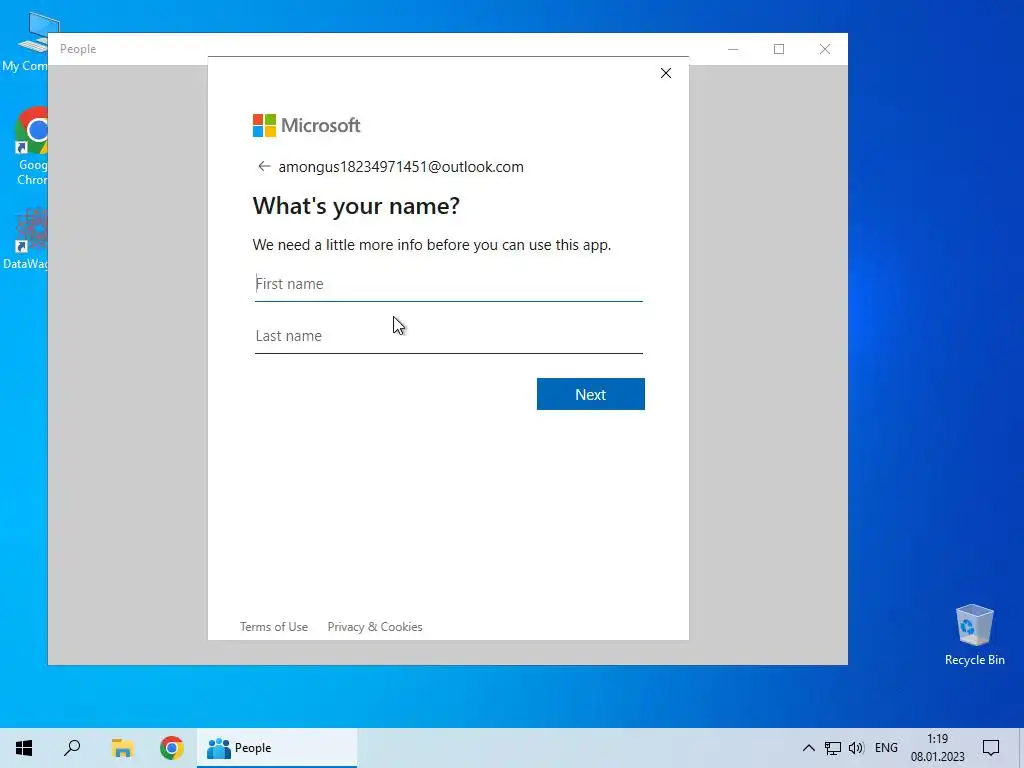Select People app taskbar button

tap(277, 748)
